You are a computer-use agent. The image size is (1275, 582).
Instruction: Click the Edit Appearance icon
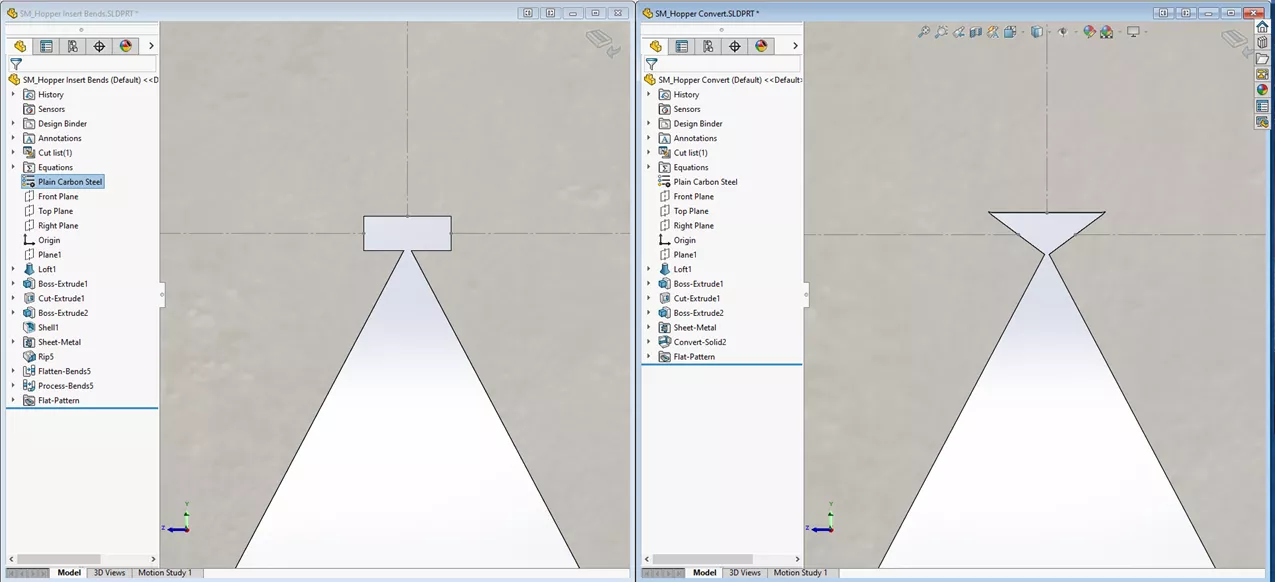1089,32
